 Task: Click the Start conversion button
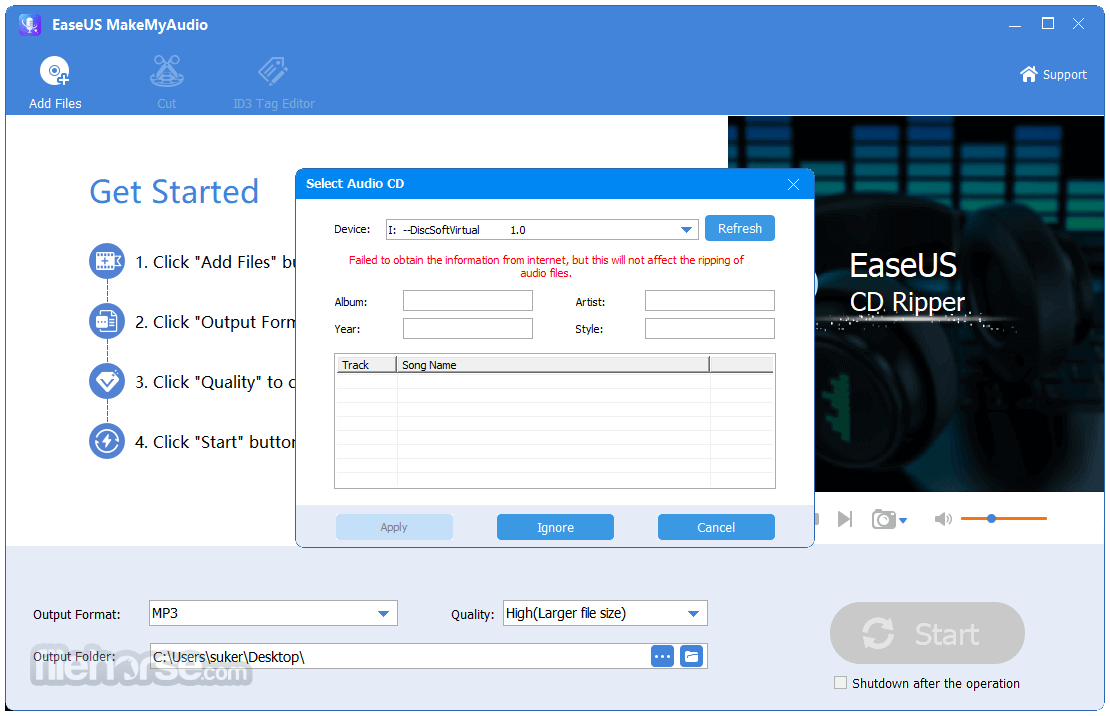[x=927, y=633]
